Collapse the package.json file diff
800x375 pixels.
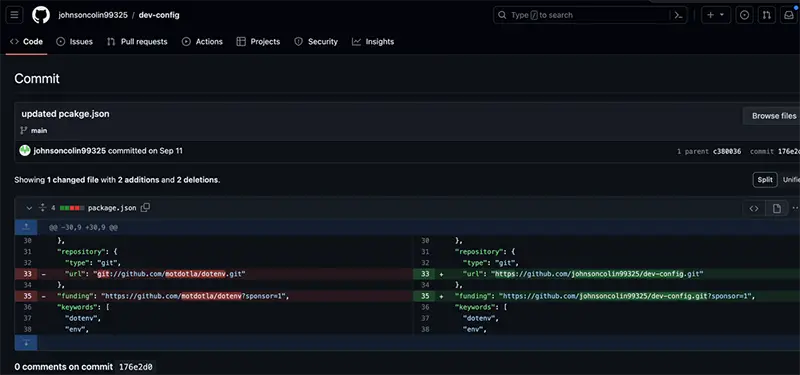29,208
